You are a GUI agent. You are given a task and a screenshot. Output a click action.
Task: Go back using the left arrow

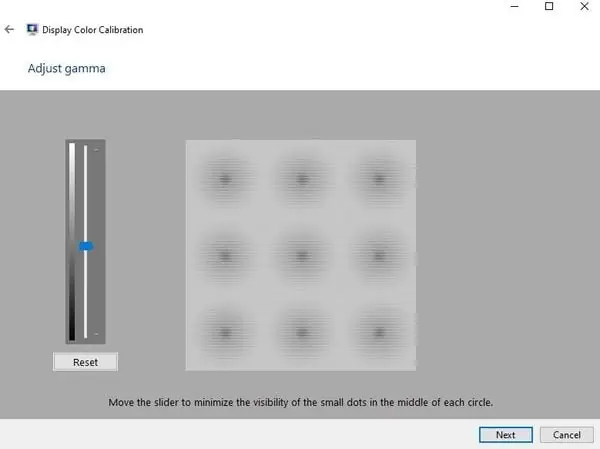click(x=9, y=29)
